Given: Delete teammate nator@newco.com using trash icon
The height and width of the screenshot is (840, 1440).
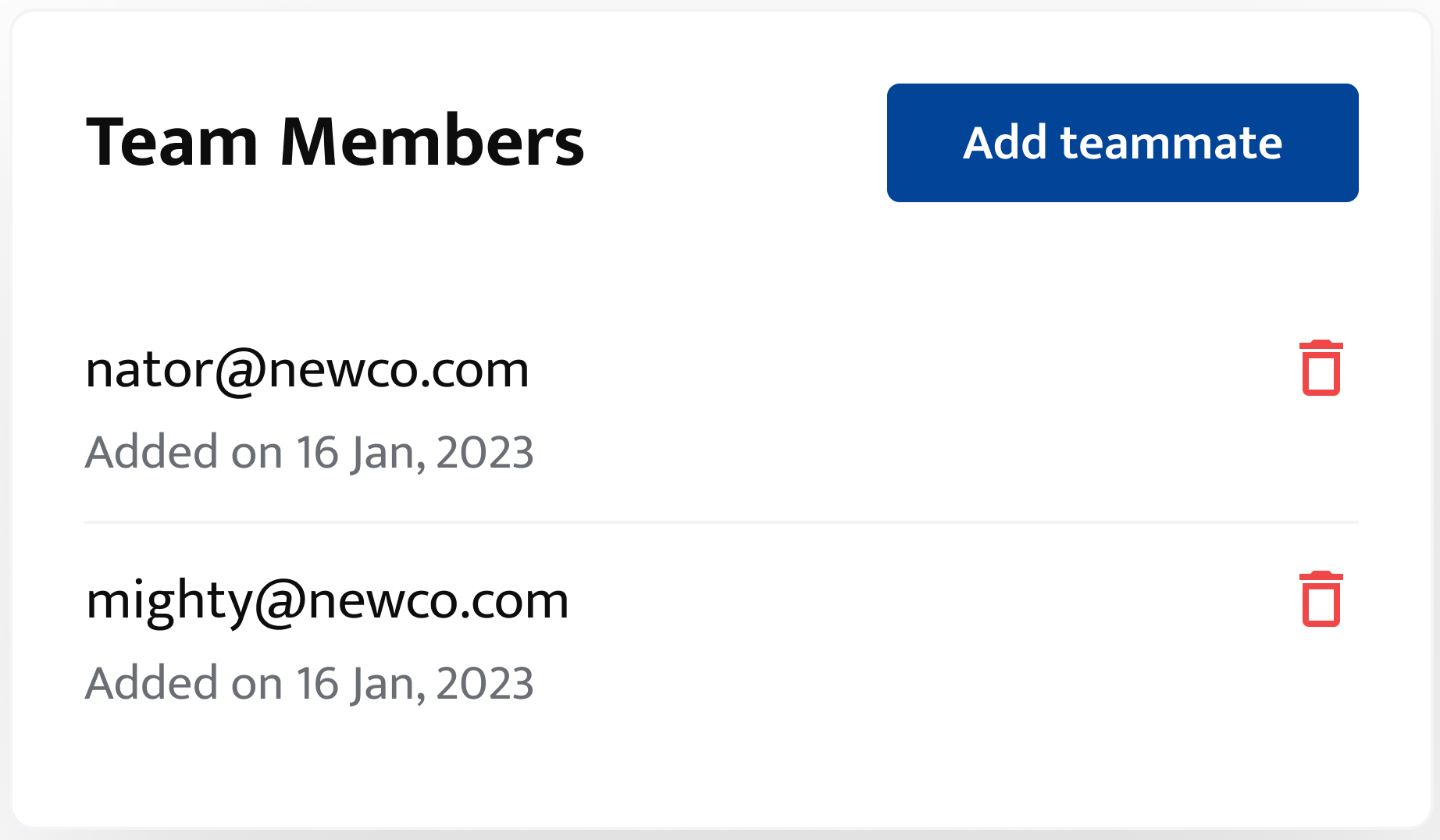Looking at the screenshot, I should [x=1321, y=368].
